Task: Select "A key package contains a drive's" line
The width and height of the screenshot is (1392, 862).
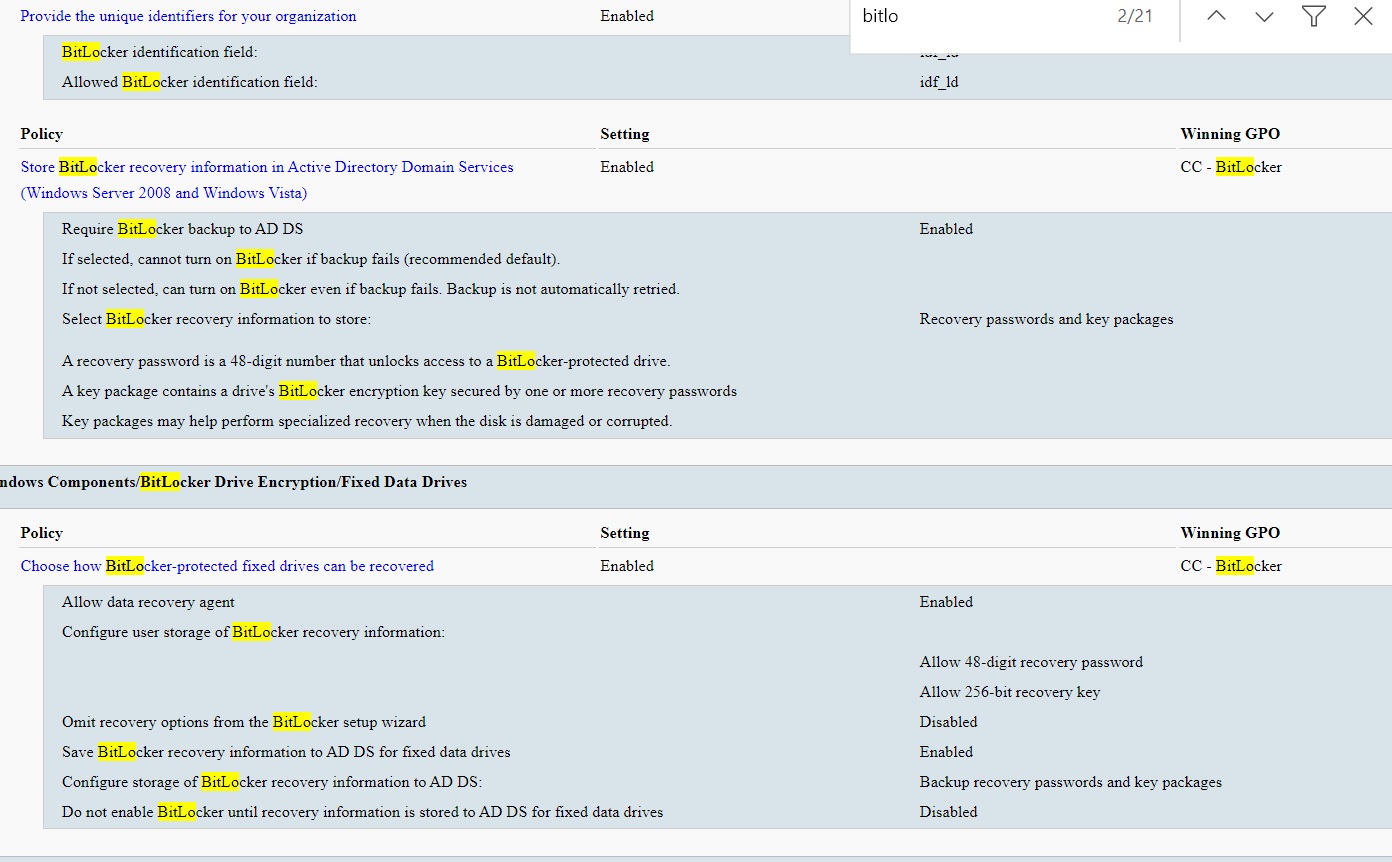Action: (399, 391)
